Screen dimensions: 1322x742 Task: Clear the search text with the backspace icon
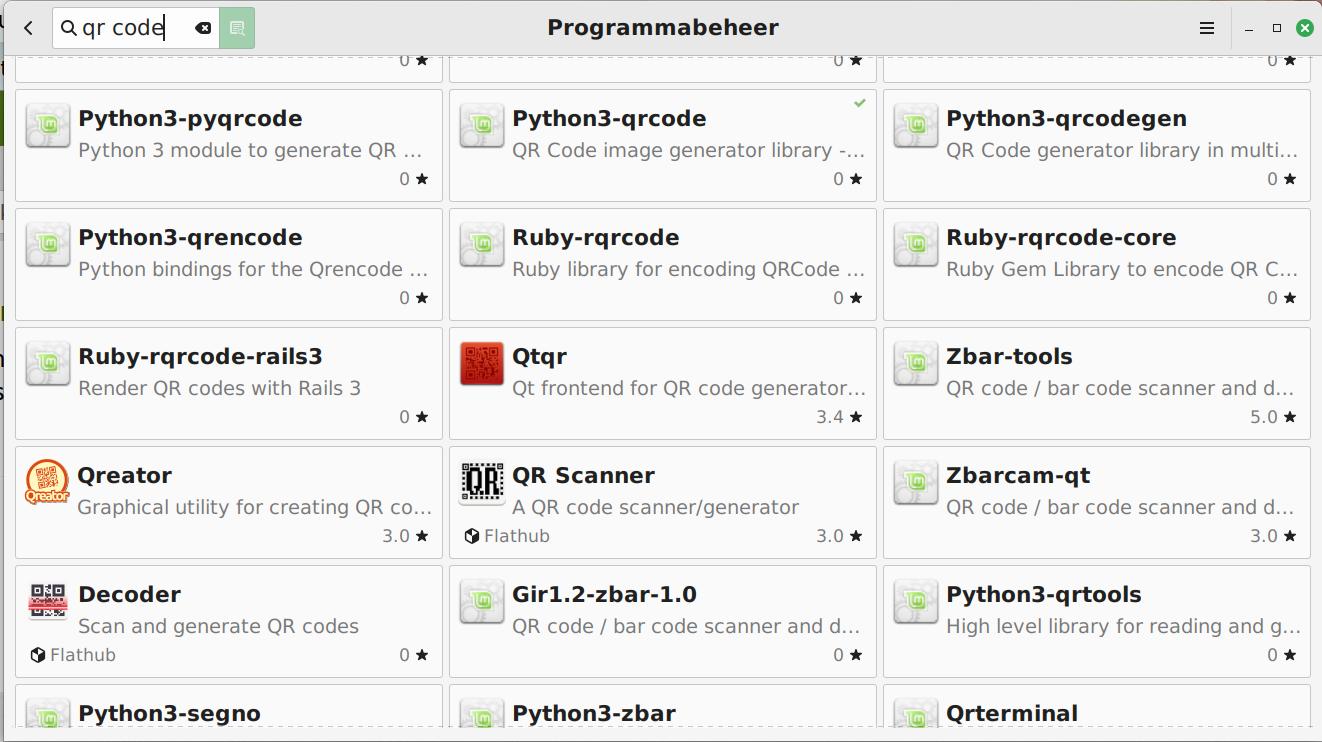point(203,28)
